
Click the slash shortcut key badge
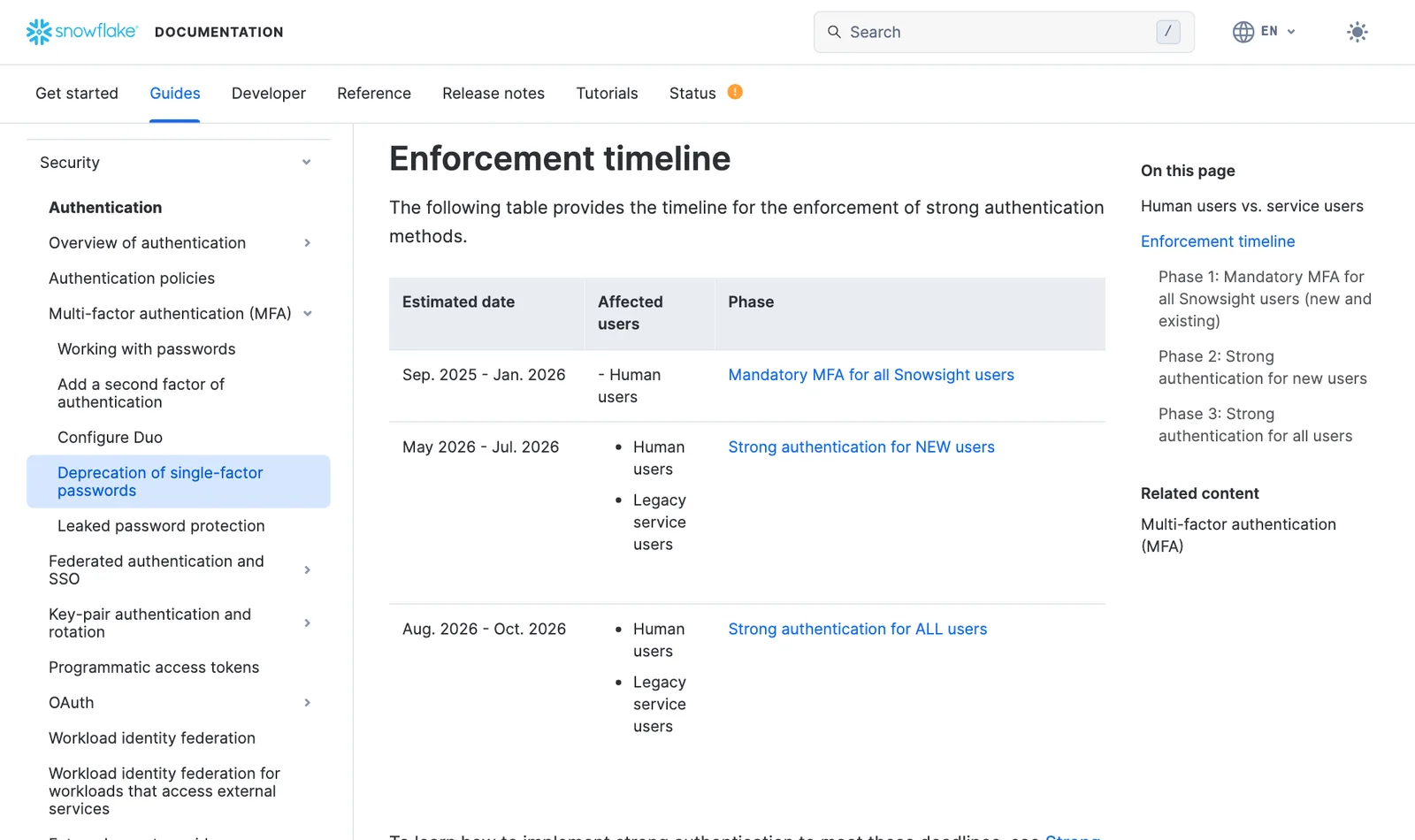[1167, 32]
